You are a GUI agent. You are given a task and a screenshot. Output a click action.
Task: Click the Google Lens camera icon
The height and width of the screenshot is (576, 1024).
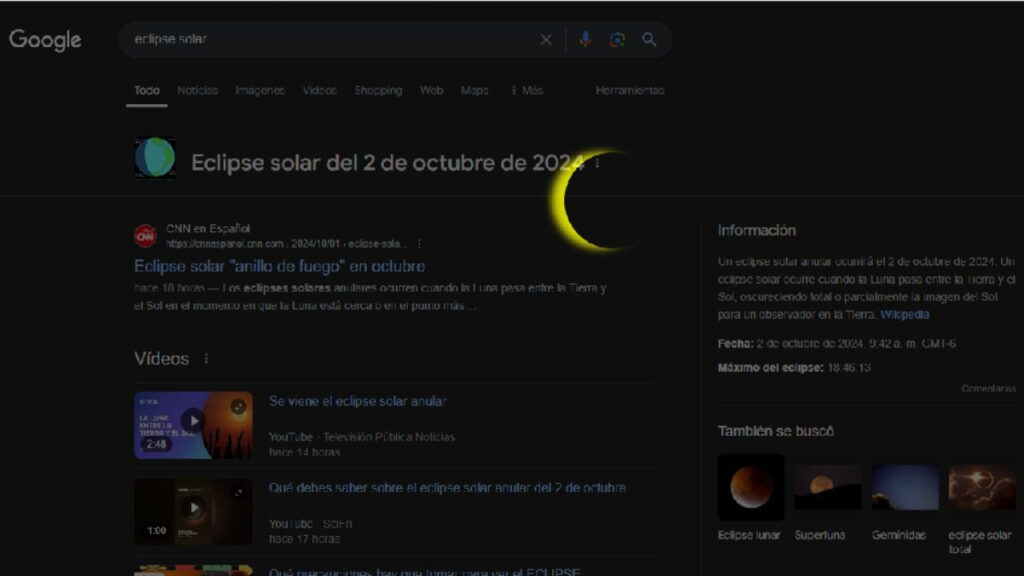[617, 39]
